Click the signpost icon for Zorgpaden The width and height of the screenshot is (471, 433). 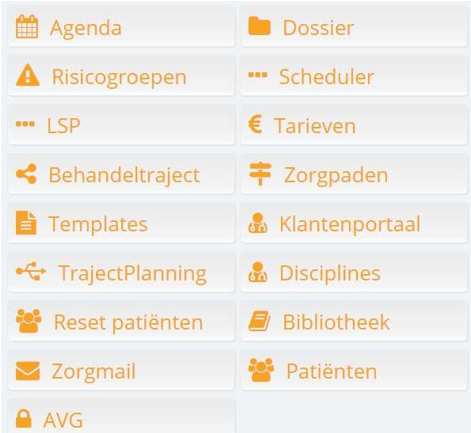tap(260, 174)
